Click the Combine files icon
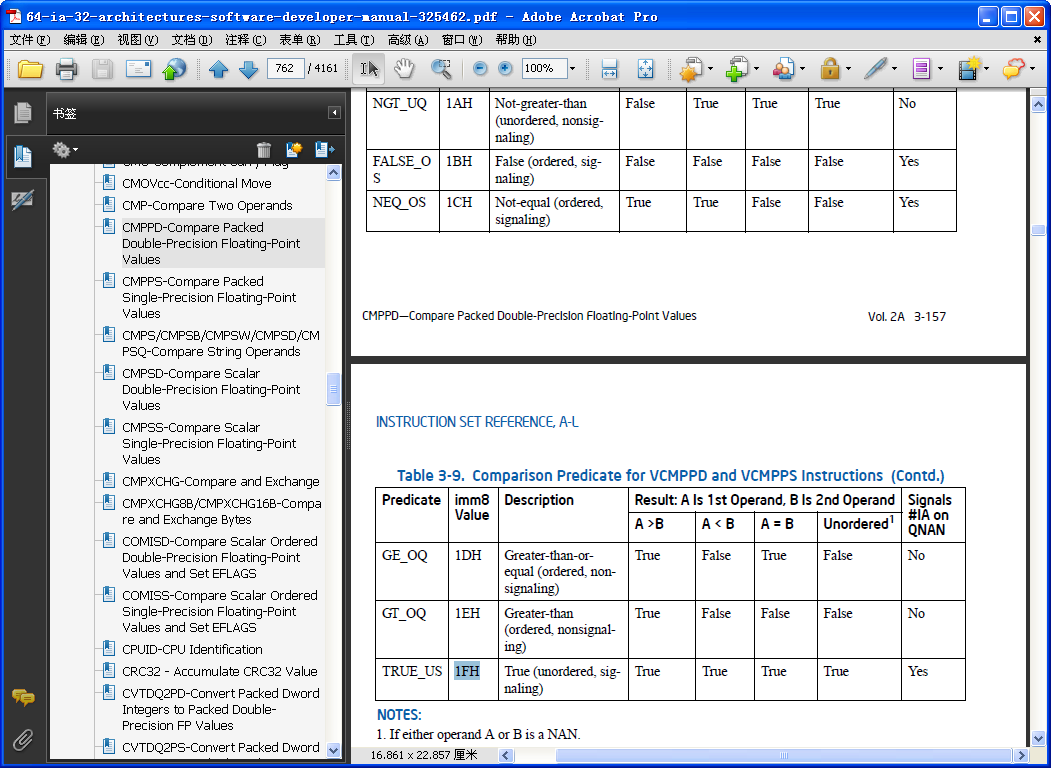 click(737, 68)
